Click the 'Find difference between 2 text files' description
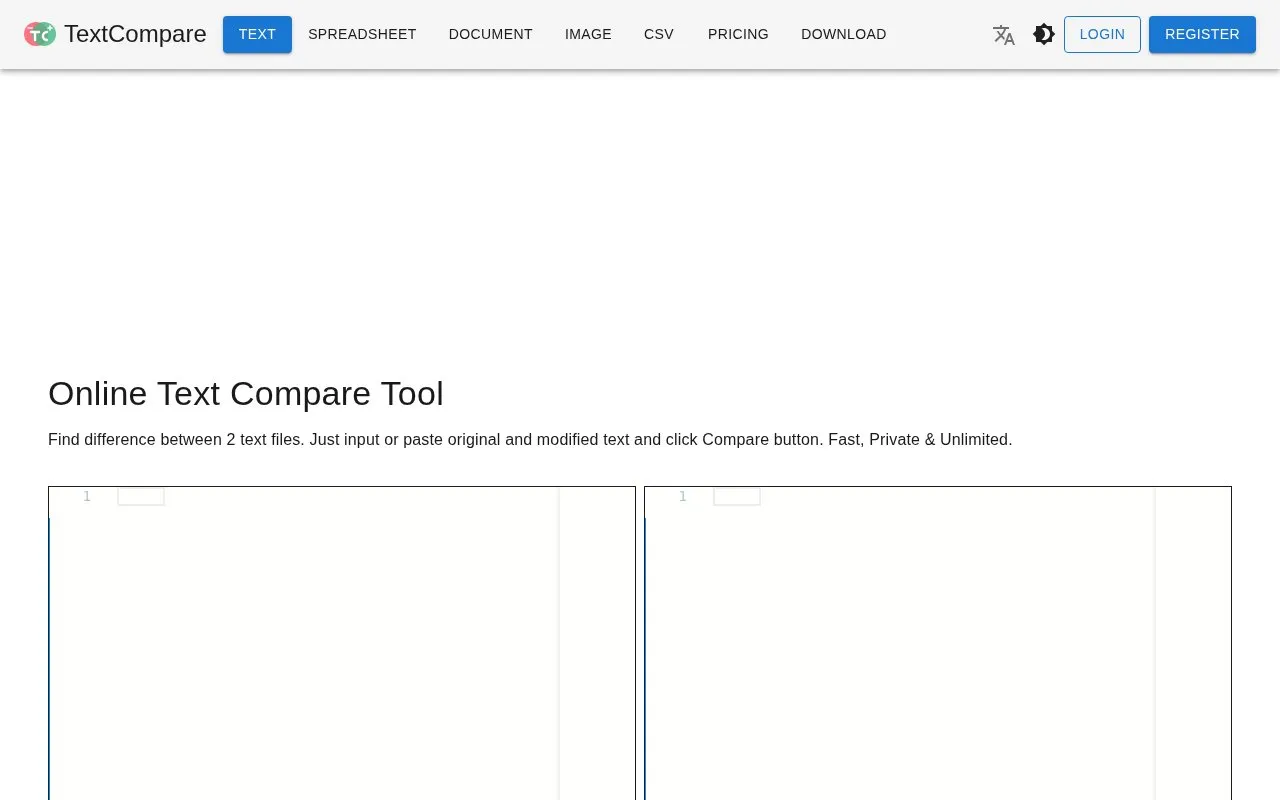1280x800 pixels. (530, 439)
